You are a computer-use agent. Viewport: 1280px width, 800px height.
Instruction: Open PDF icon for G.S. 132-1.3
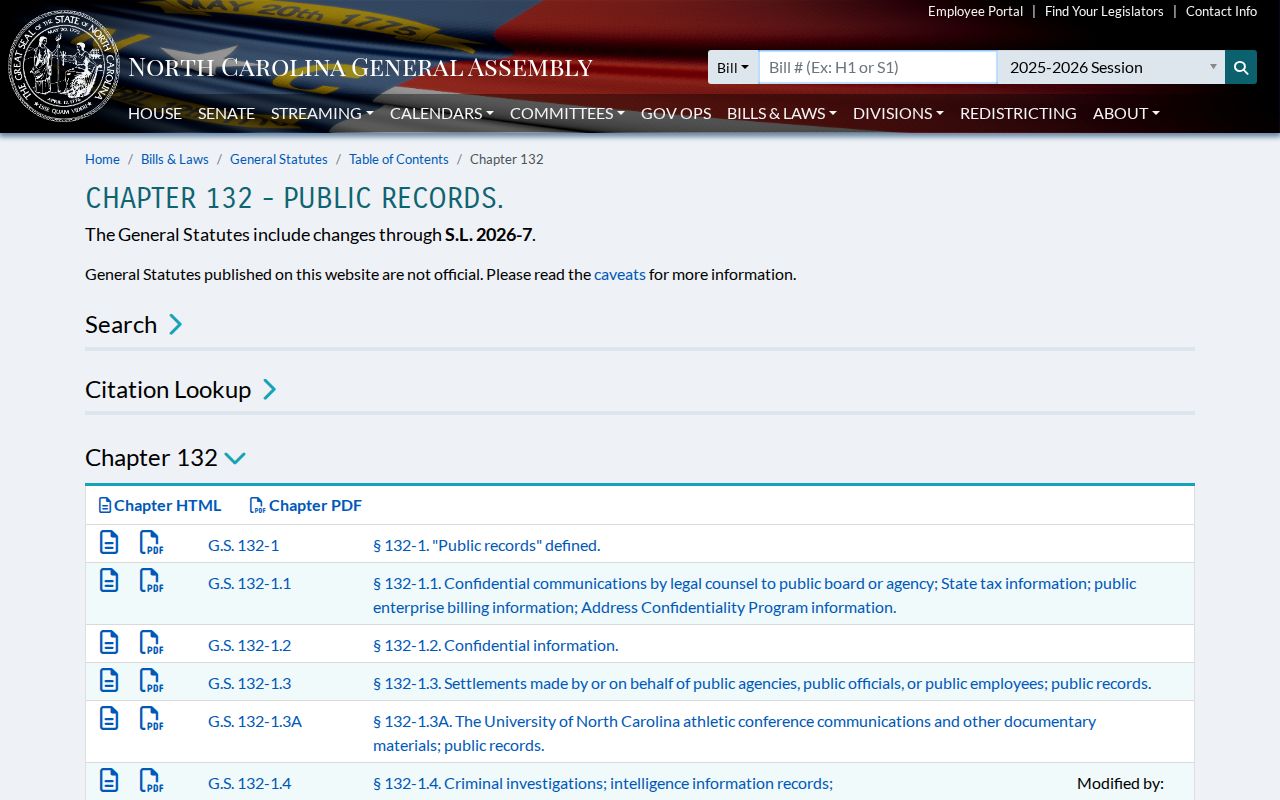pos(151,681)
